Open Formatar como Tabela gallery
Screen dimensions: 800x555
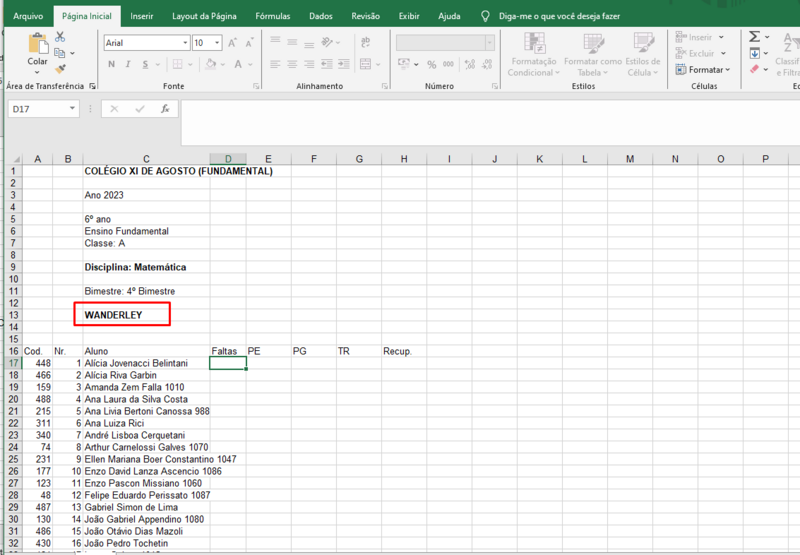tap(592, 55)
